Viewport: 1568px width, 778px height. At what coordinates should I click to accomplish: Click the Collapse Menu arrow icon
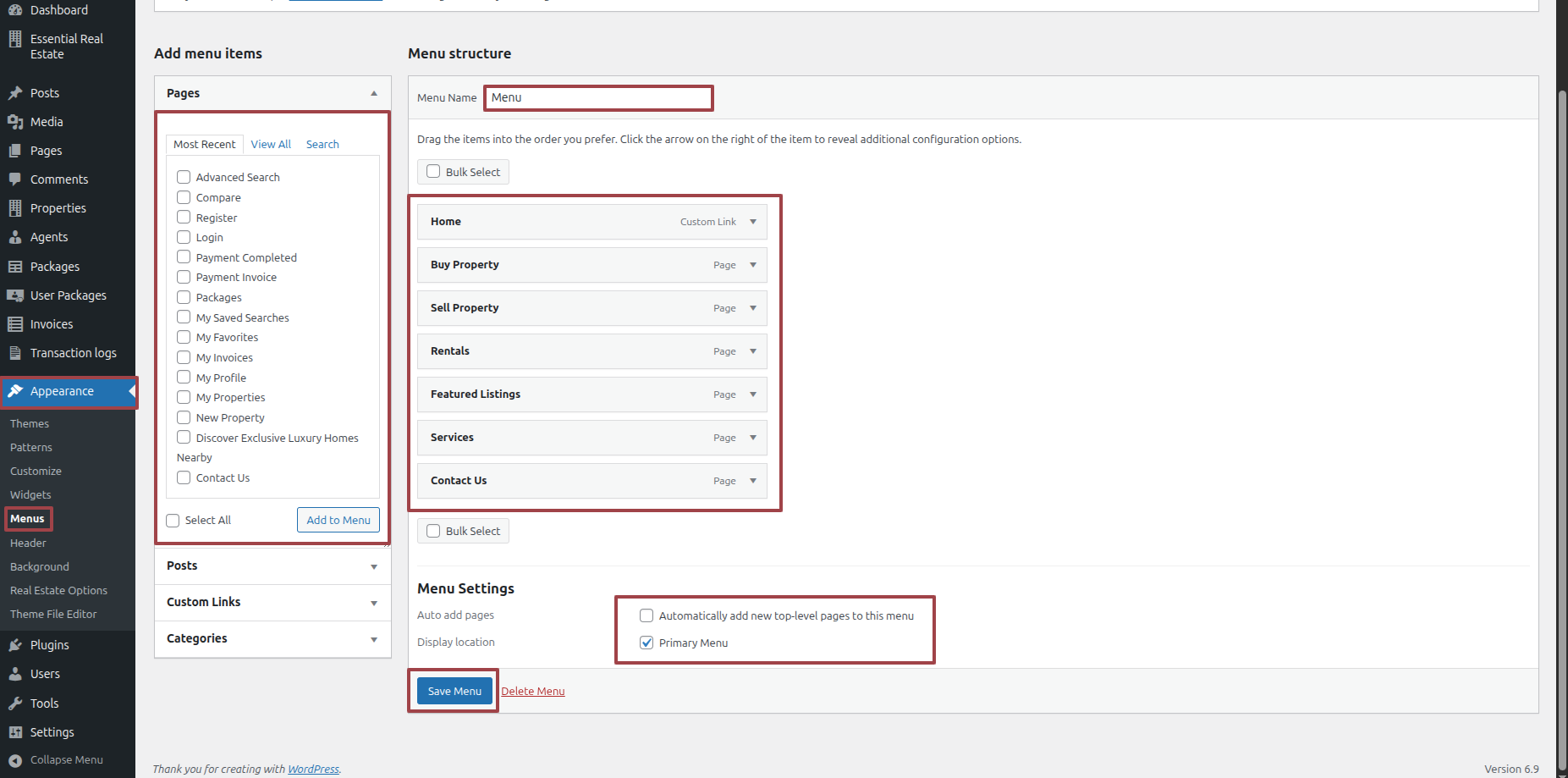(15, 760)
